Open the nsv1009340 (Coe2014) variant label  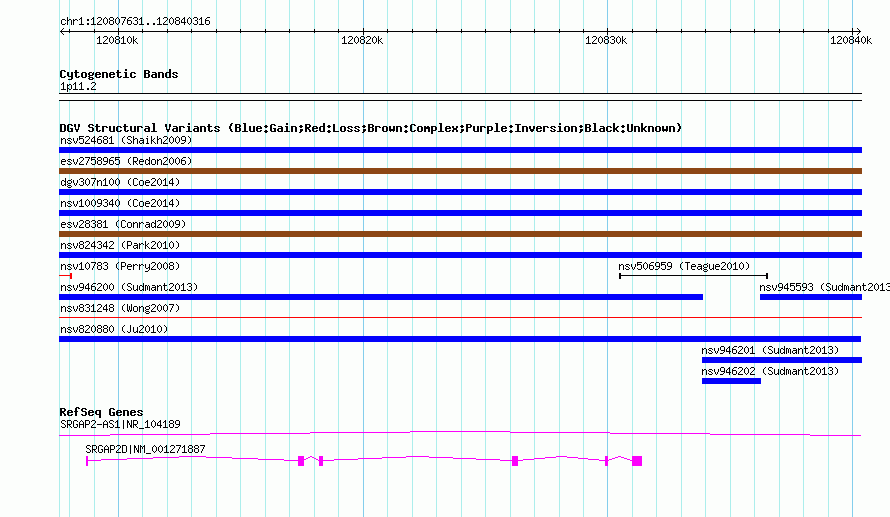coord(120,203)
